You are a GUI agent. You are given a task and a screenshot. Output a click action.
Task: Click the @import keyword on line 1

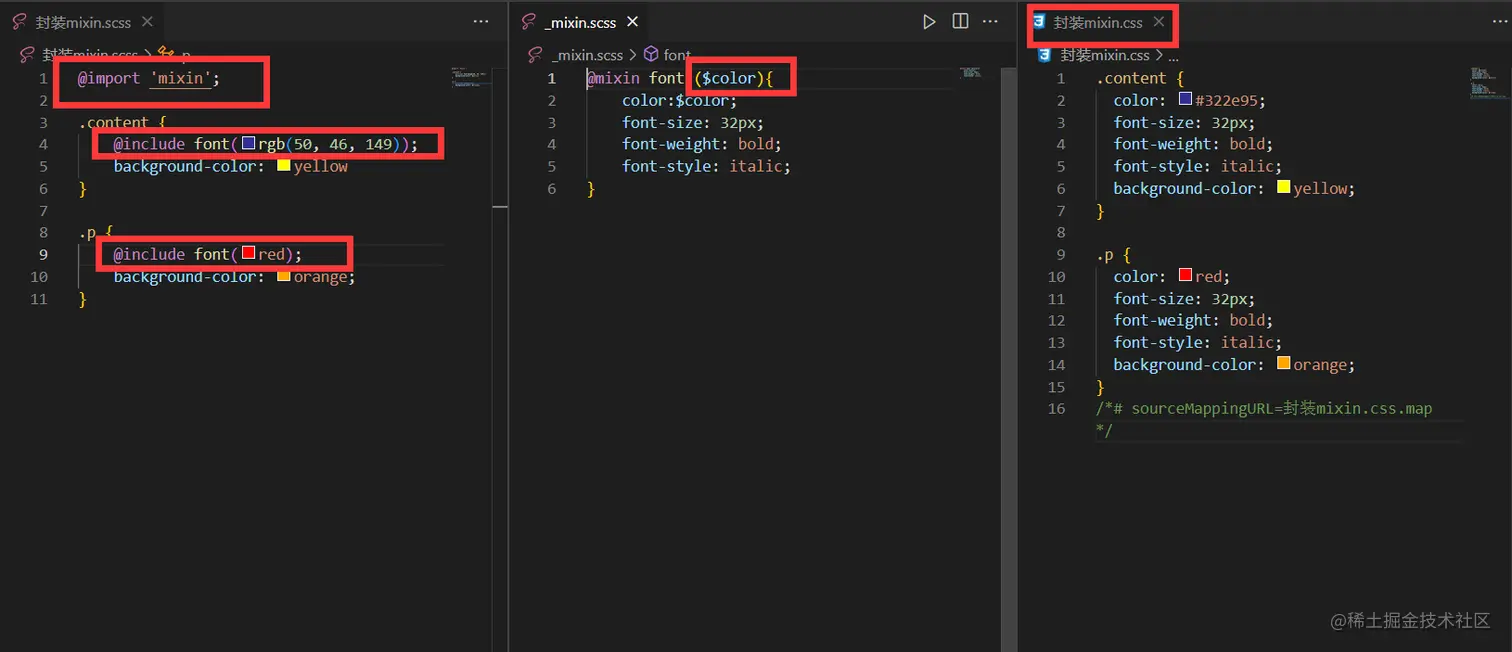pos(109,78)
